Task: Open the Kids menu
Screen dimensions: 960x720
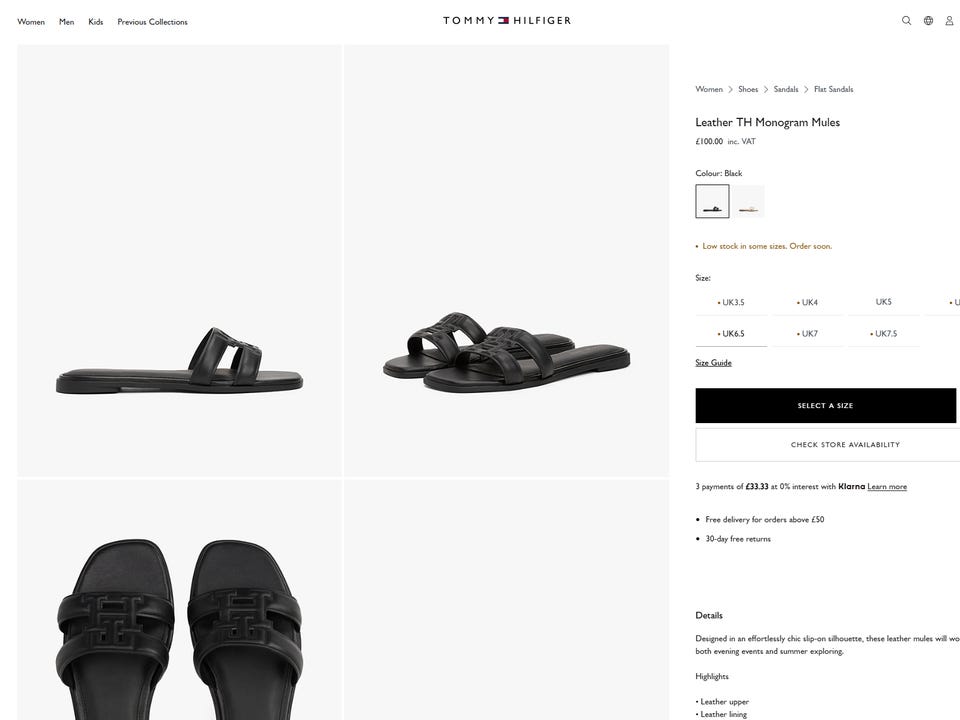Action: click(x=96, y=22)
